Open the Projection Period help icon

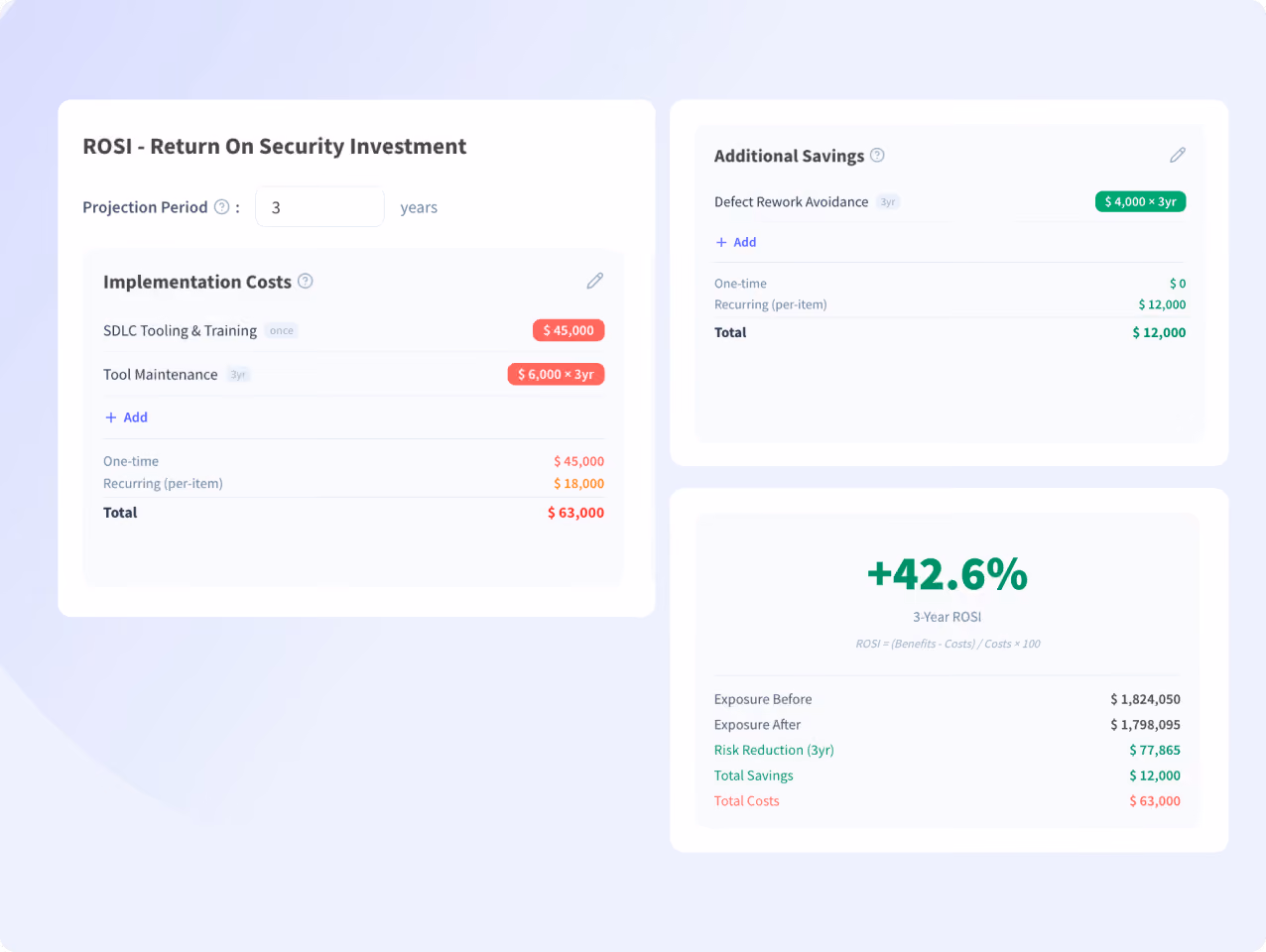pyautogui.click(x=222, y=206)
